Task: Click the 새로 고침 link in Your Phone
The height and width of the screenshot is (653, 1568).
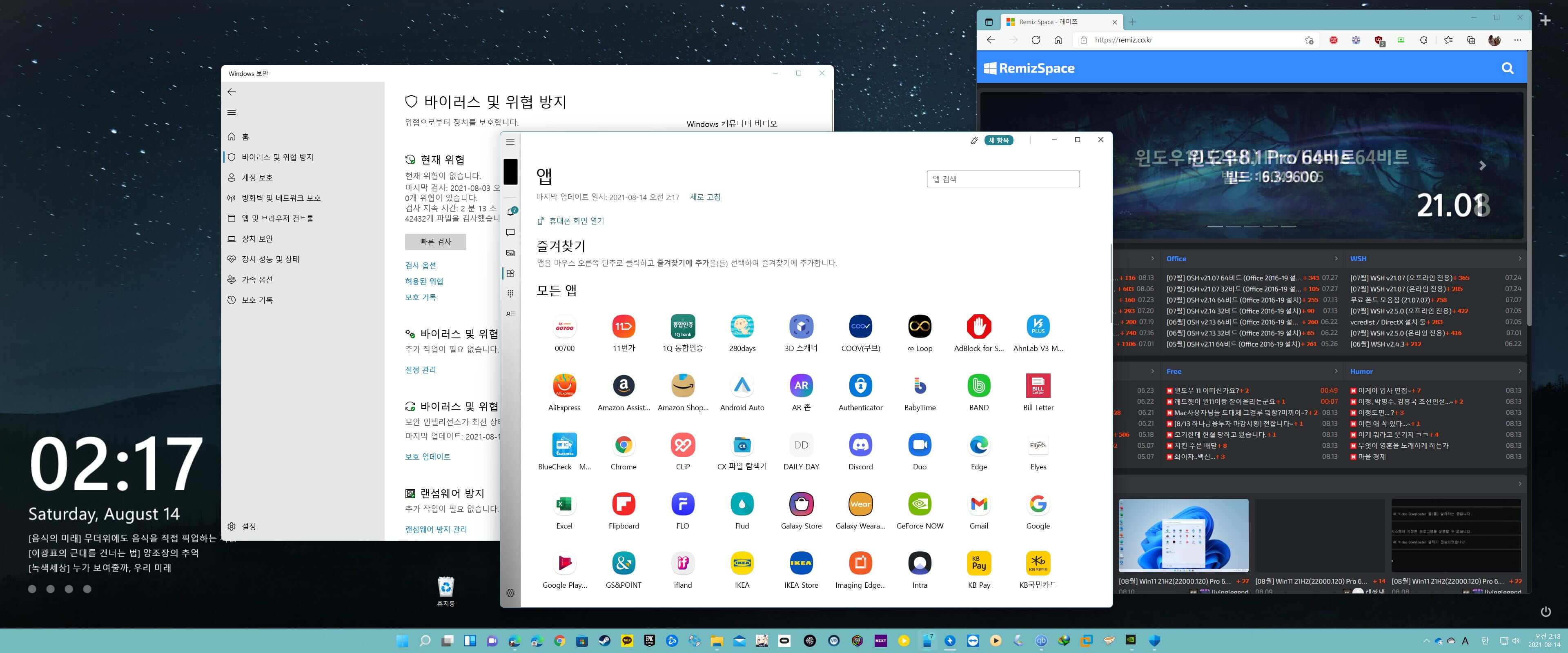Action: tap(705, 197)
